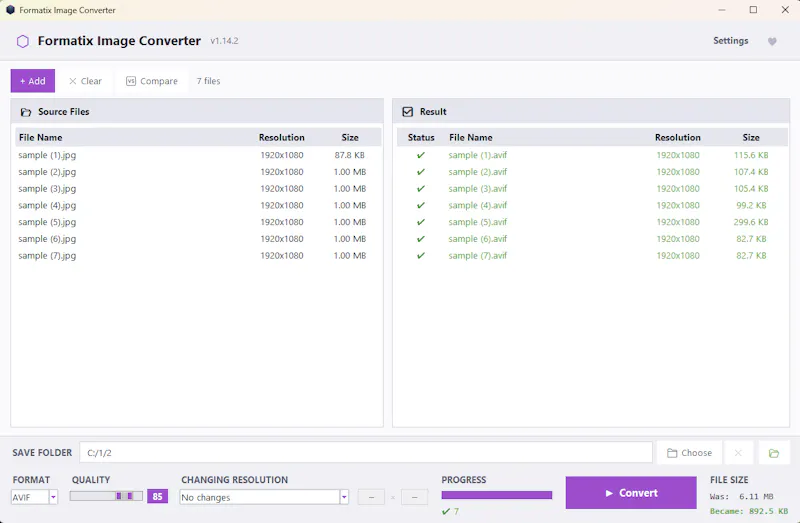
Task: Sort source files by Size header
Action: pyautogui.click(x=350, y=138)
